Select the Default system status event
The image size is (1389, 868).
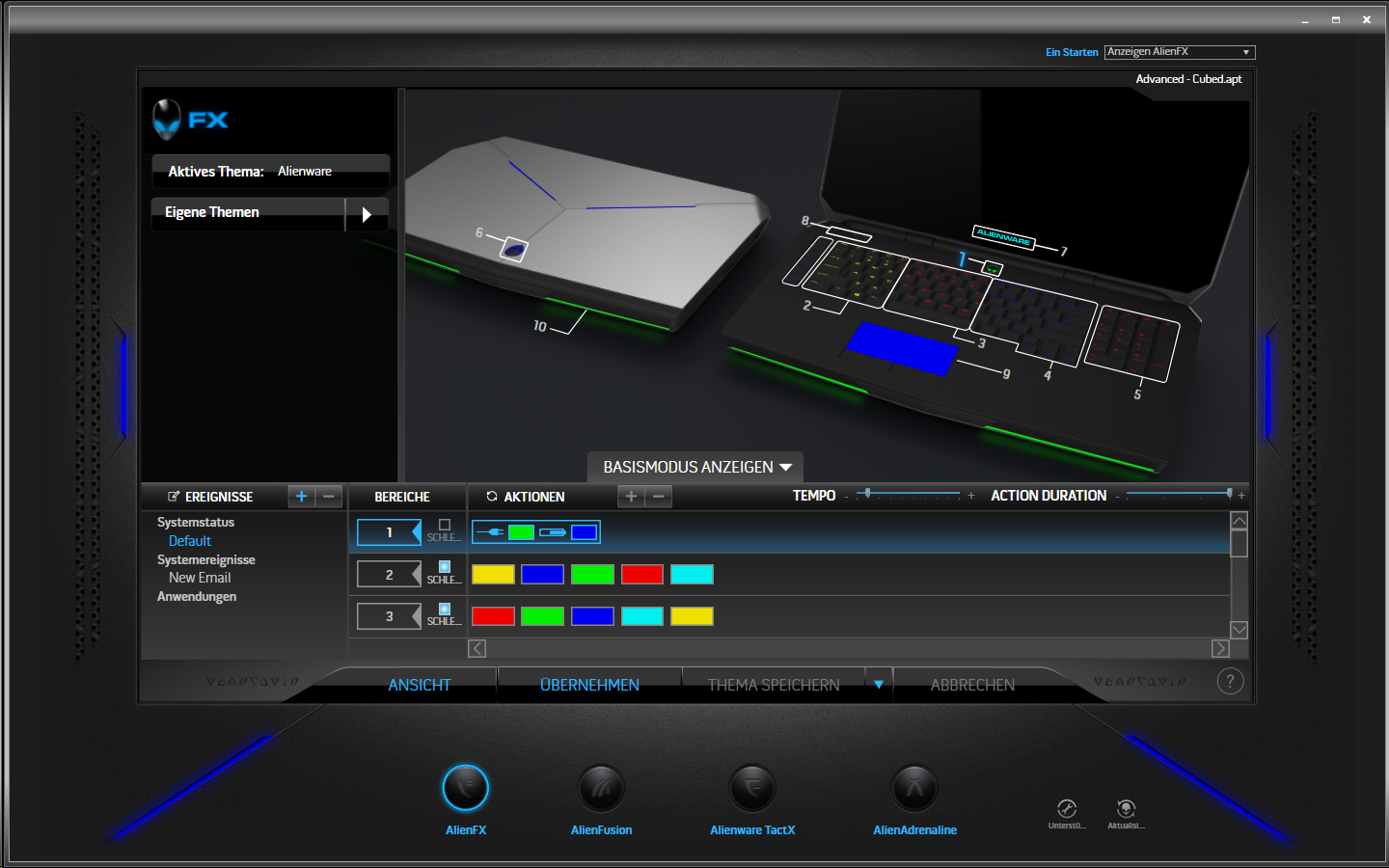click(x=190, y=541)
